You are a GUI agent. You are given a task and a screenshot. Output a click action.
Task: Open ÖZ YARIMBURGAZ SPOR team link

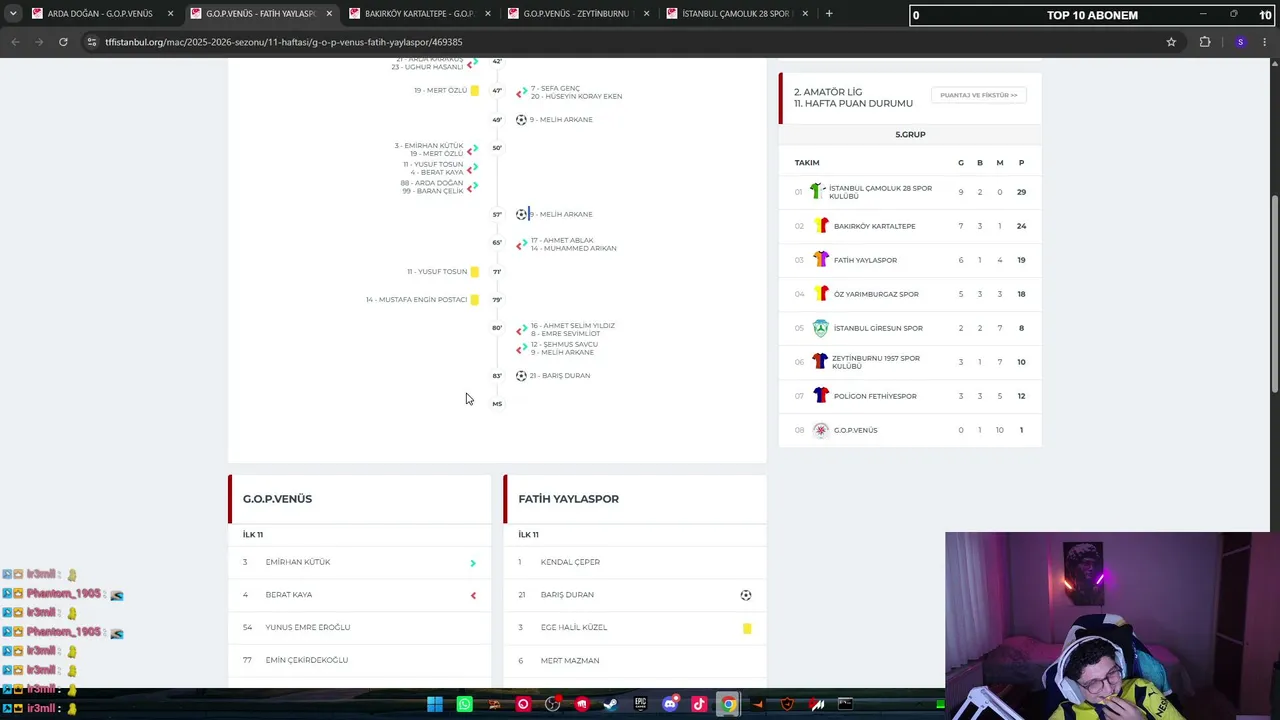pyautogui.click(x=876, y=294)
